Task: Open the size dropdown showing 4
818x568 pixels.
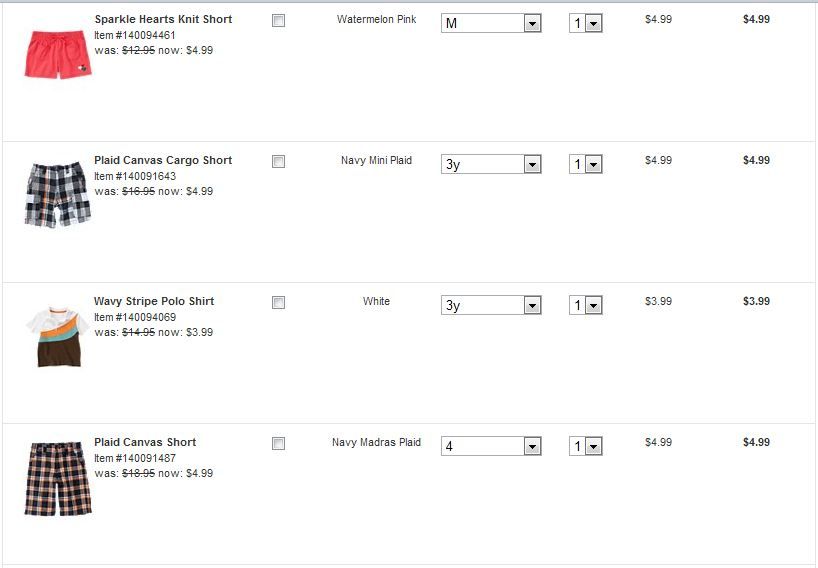Action: [491, 446]
